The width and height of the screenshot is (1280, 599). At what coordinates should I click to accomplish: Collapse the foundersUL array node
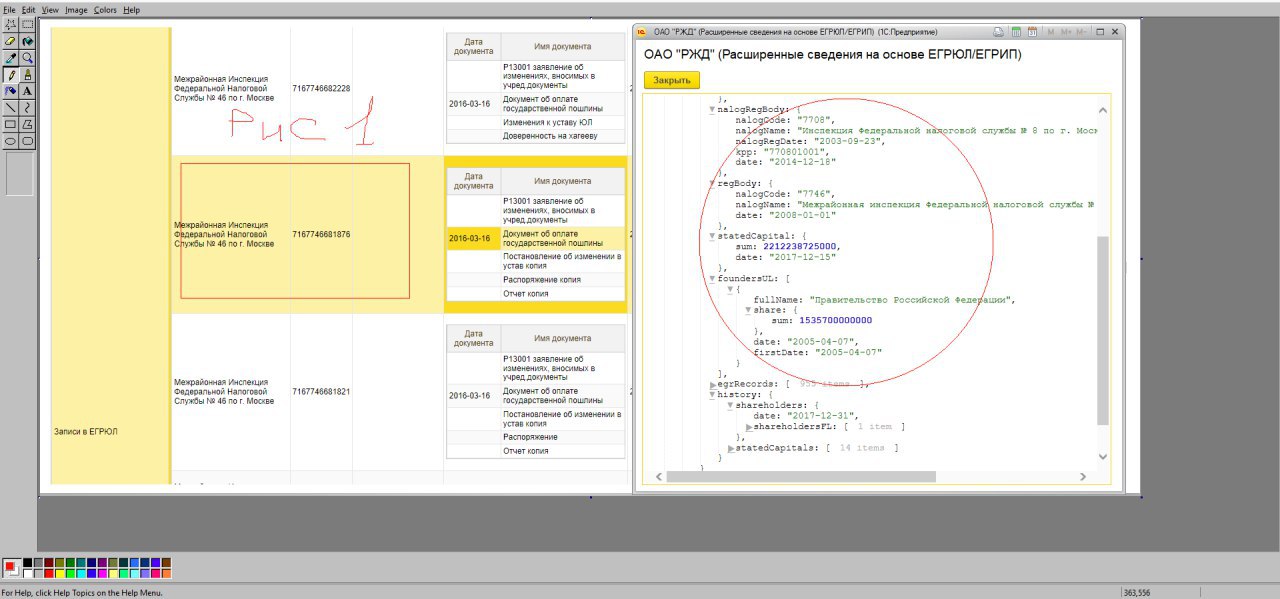[x=713, y=279]
